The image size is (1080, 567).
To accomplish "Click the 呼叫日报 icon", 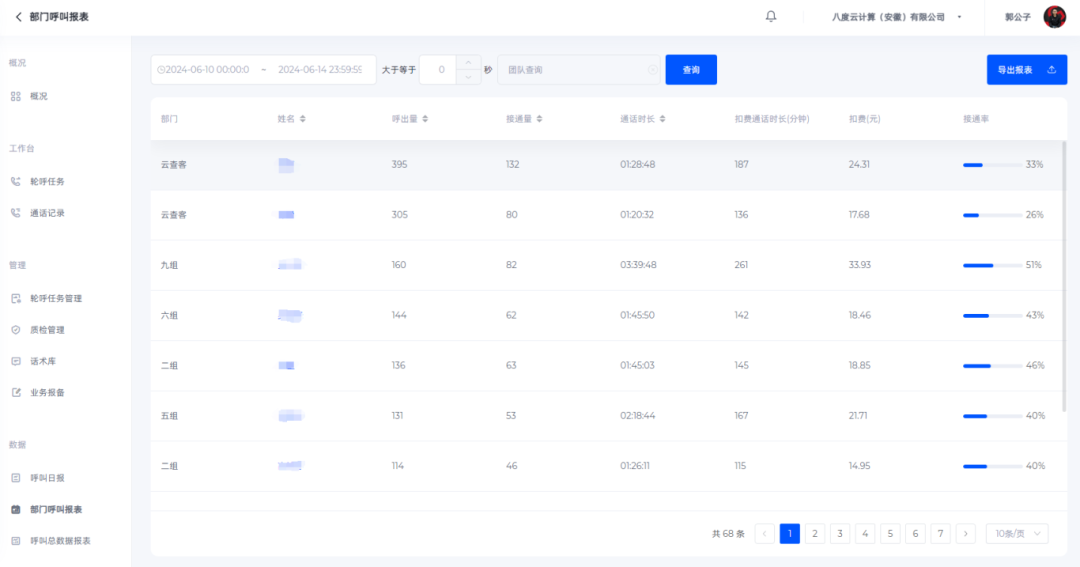I will (16, 478).
